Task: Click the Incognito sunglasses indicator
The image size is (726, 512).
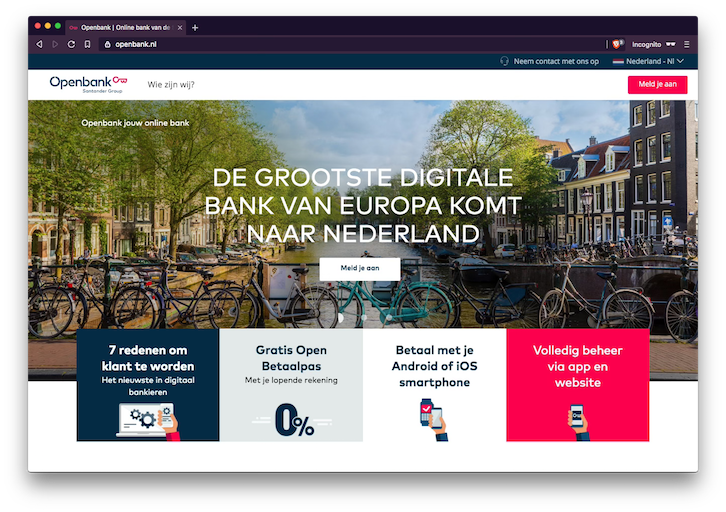Action: 670,44
